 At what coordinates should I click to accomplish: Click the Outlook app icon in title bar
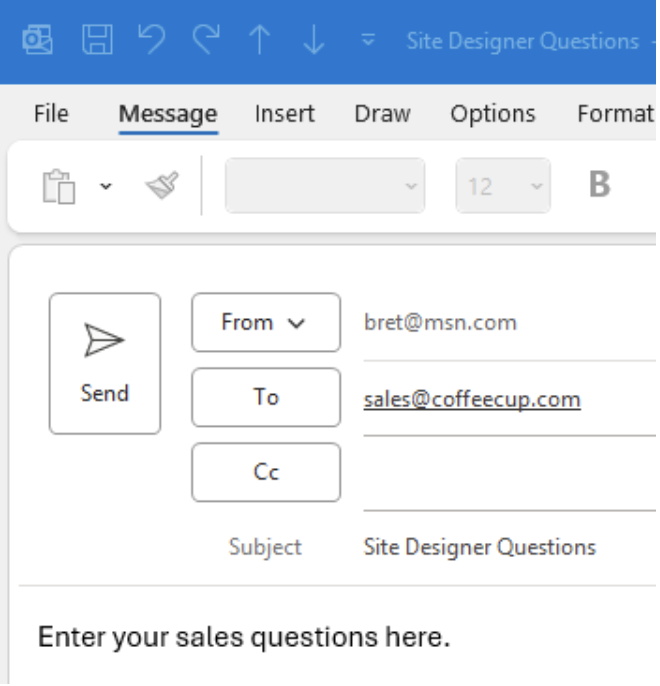[x=38, y=40]
